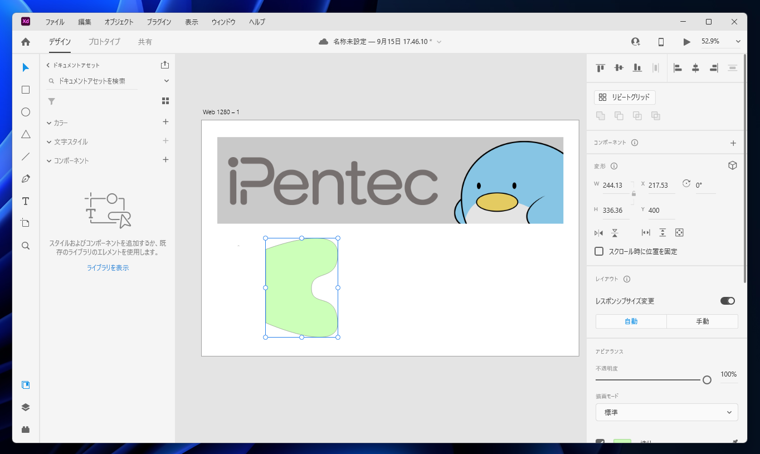Screen dimensions: 760x454
Task: Add a new component asset
Action: (x=165, y=159)
